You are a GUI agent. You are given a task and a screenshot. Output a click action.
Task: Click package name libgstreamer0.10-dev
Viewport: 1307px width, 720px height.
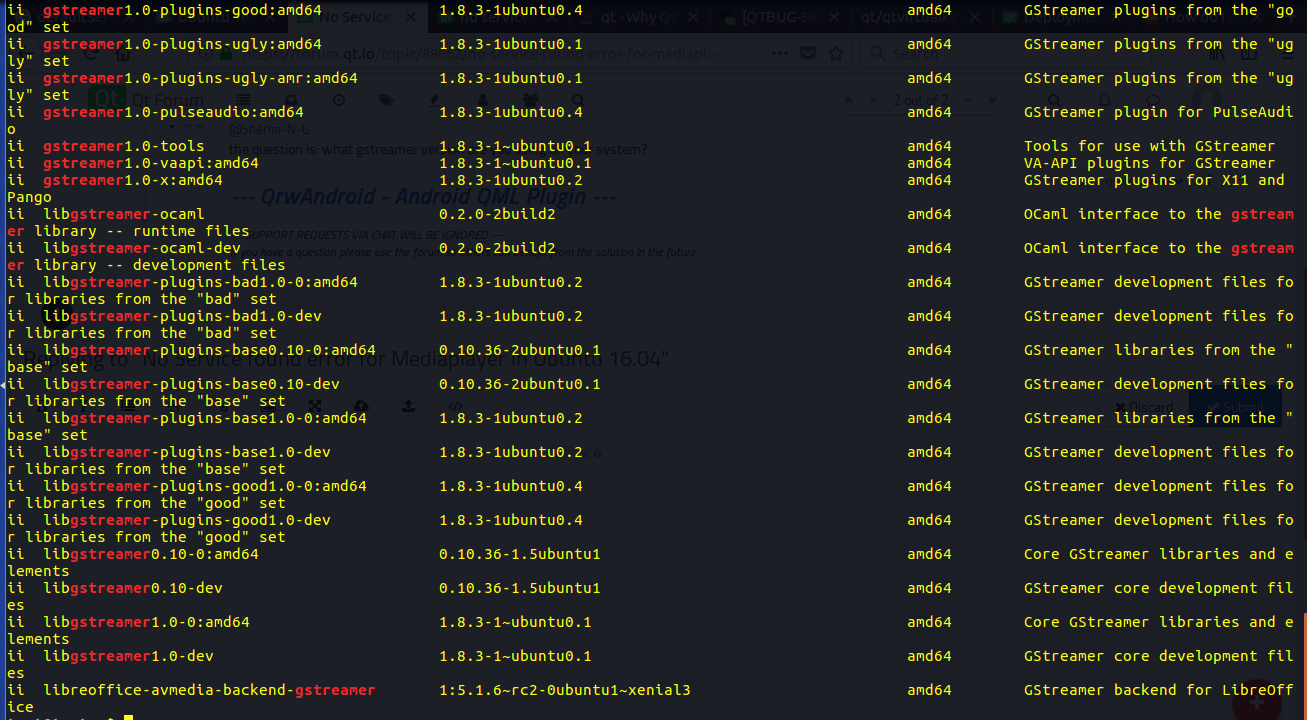[133, 588]
